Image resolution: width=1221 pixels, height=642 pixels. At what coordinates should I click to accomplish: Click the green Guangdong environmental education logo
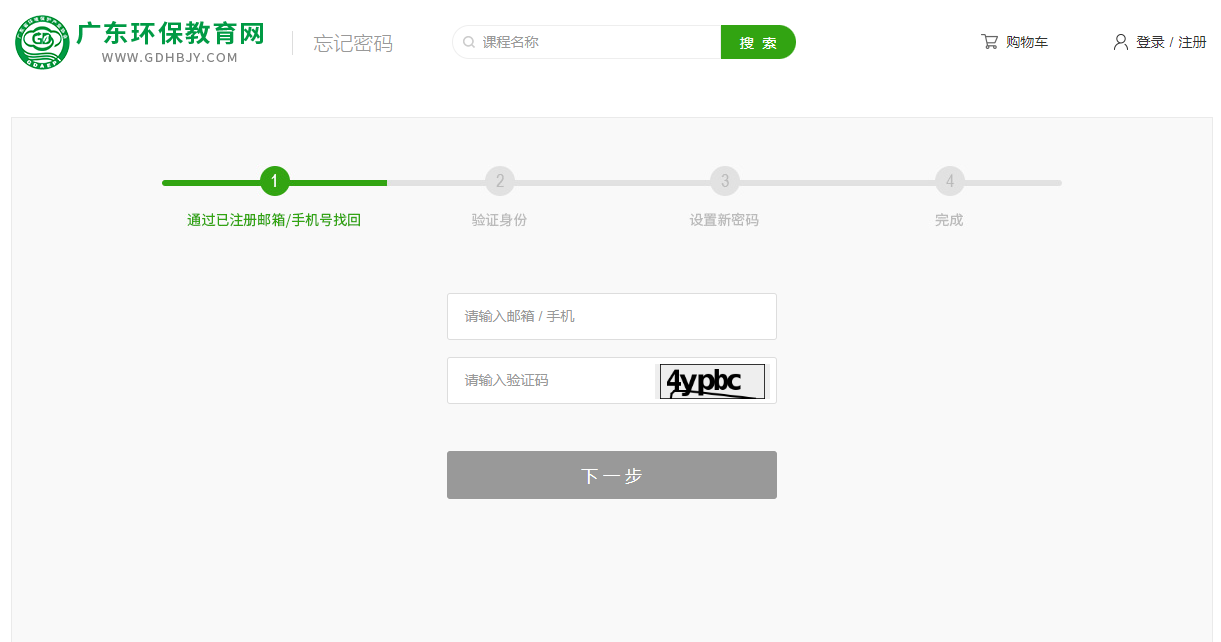pos(42,42)
